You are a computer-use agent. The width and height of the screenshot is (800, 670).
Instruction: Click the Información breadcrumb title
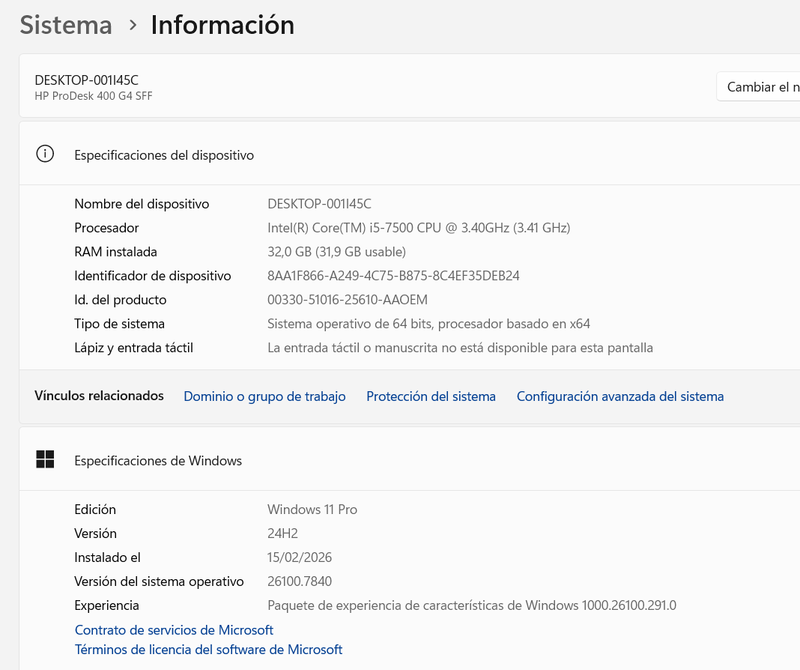pos(222,25)
